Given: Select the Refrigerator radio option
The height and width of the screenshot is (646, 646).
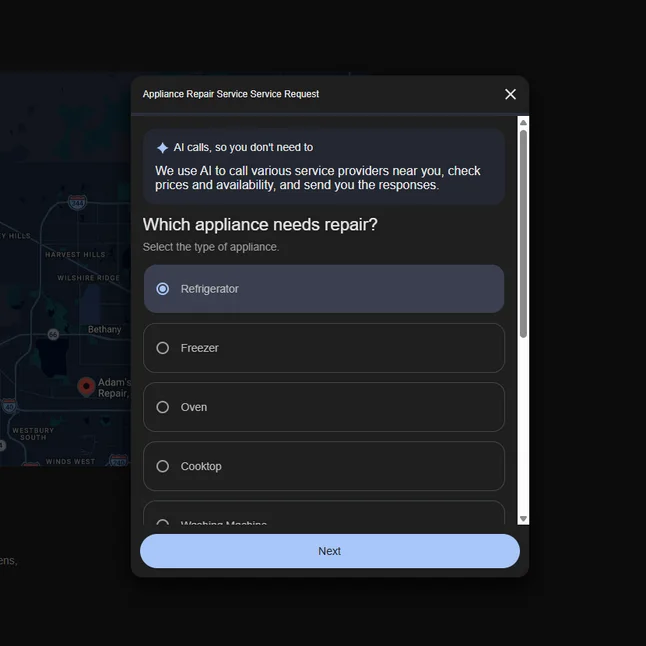Looking at the screenshot, I should pyautogui.click(x=324, y=289).
